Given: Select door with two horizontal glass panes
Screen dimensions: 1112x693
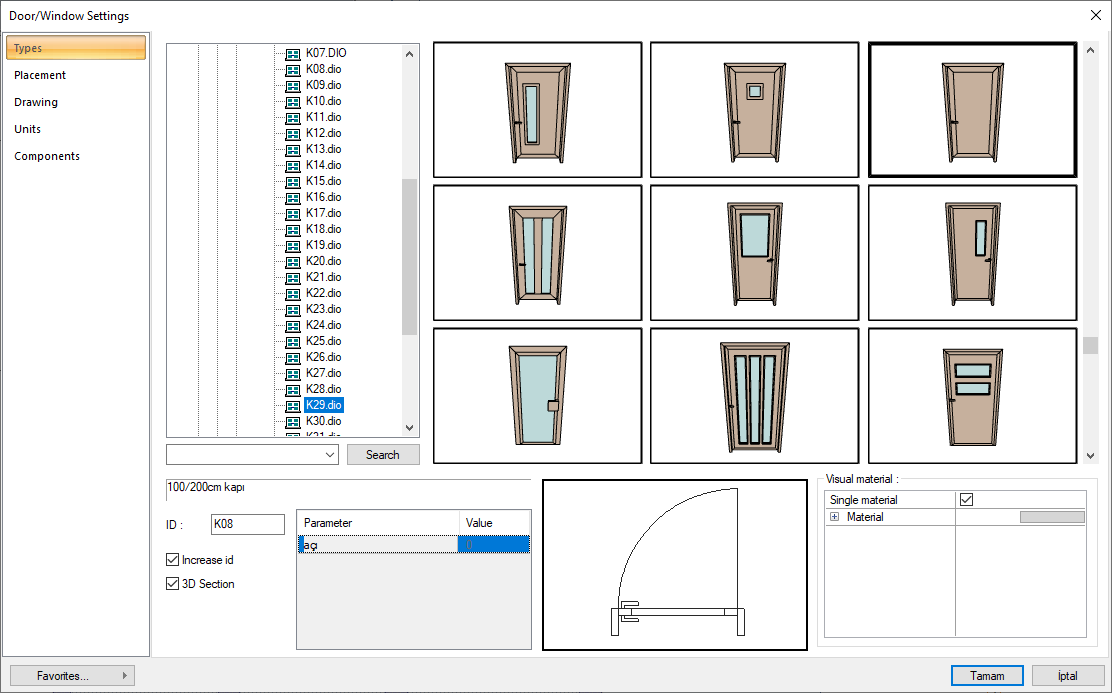Looking at the screenshot, I should (x=972, y=395).
